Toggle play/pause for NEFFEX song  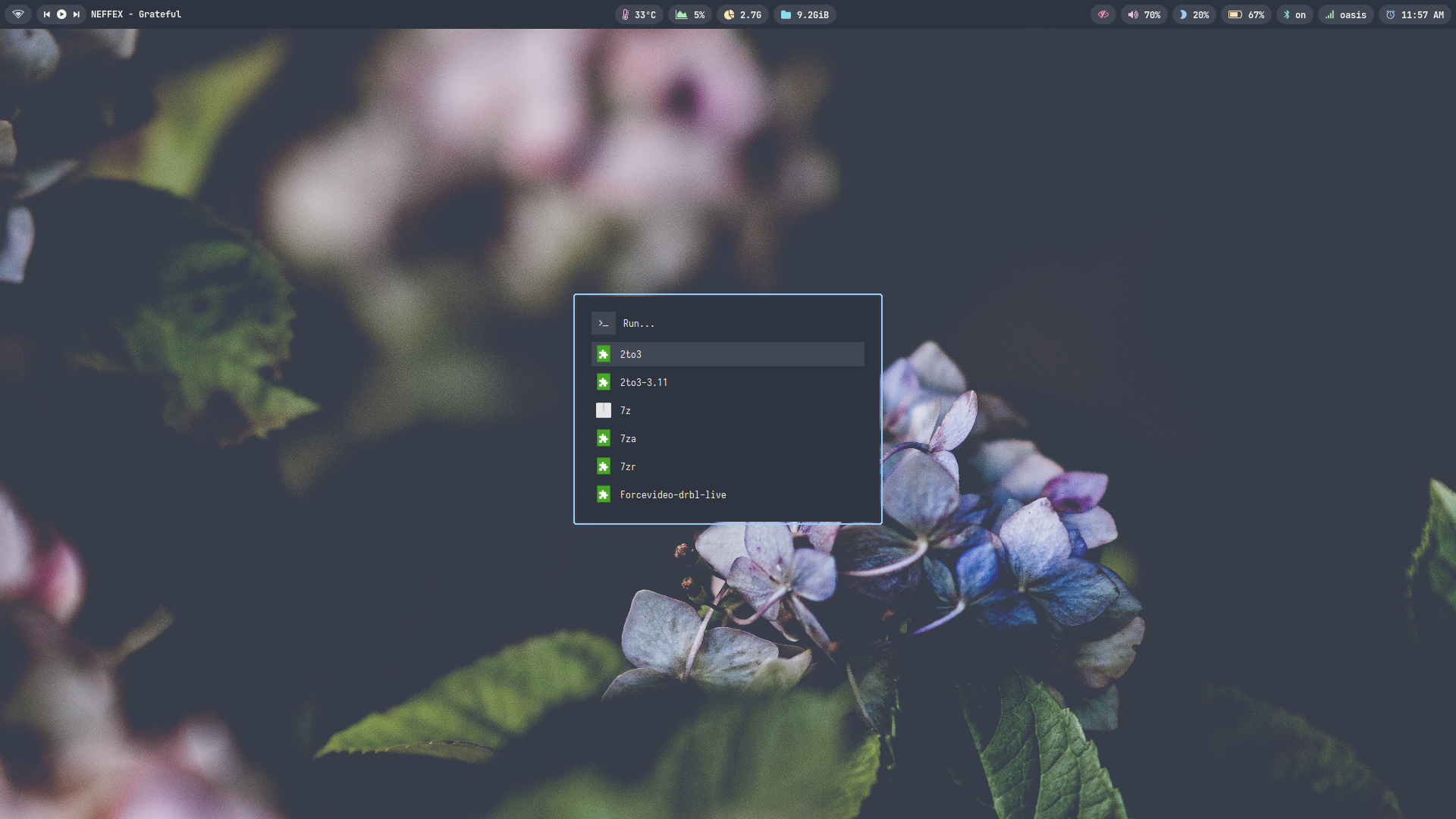click(61, 14)
